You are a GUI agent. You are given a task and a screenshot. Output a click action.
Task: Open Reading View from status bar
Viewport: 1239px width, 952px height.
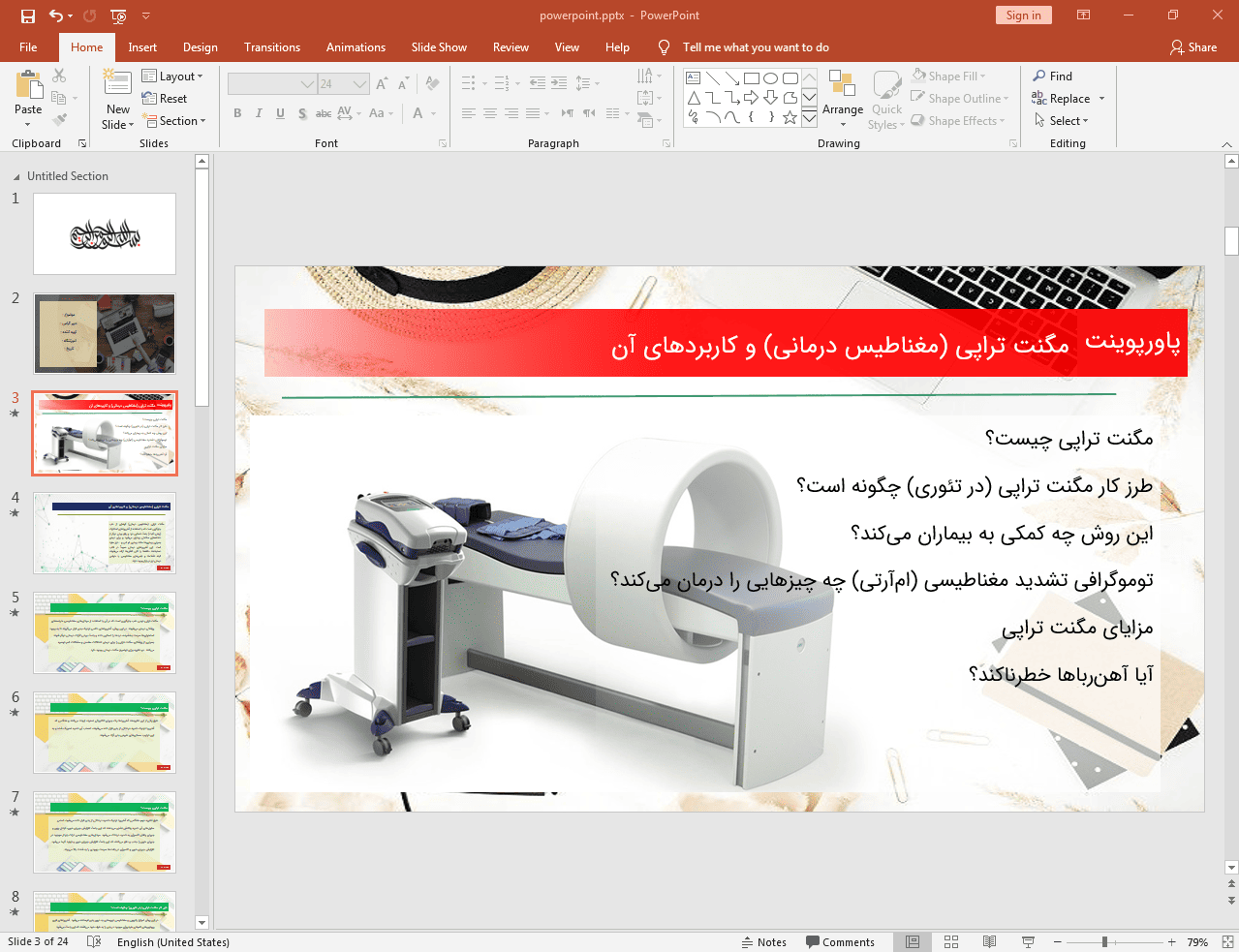(x=989, y=941)
